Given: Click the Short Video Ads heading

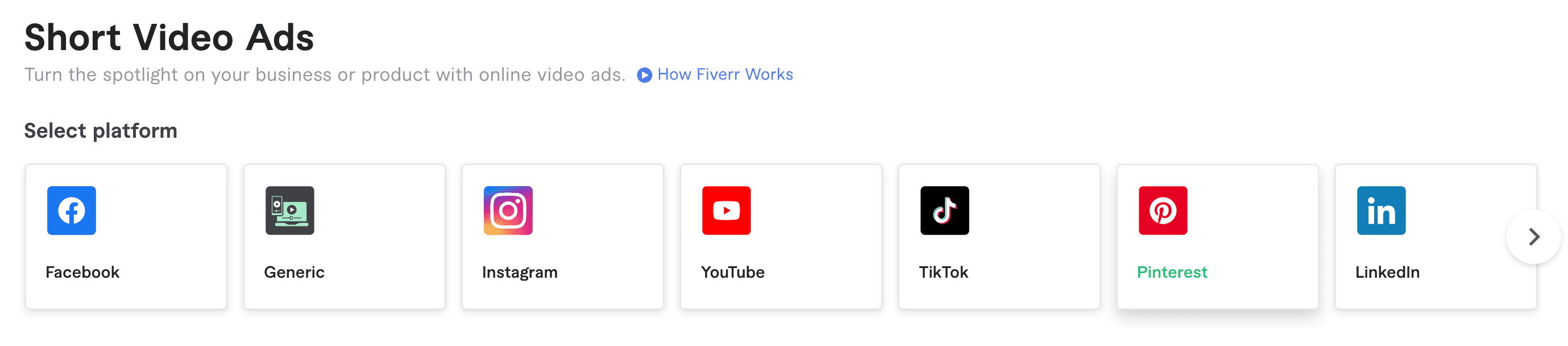Looking at the screenshot, I should [x=169, y=37].
